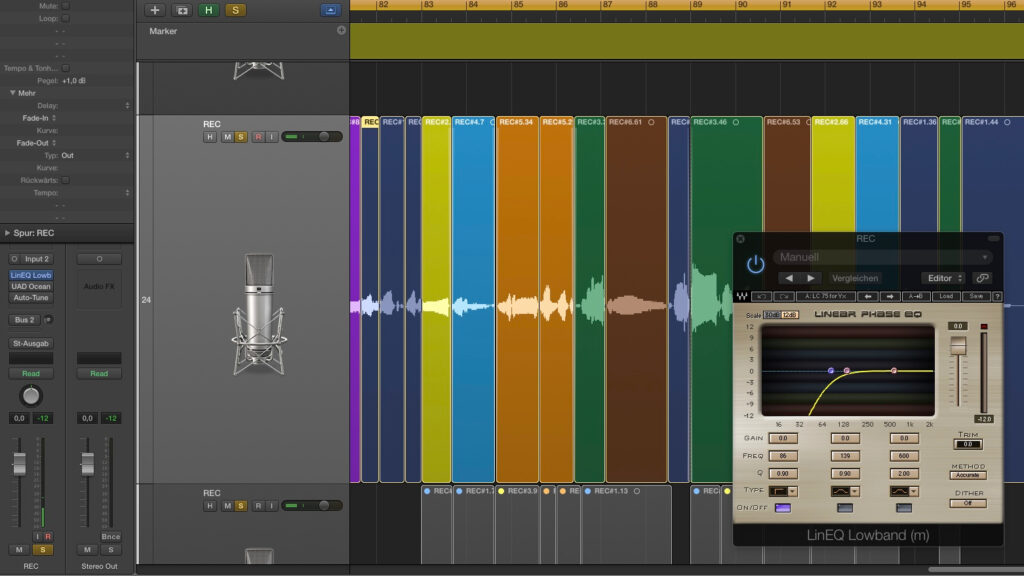Click the Vergleichen compare button
1024x576 pixels.
click(x=855, y=278)
